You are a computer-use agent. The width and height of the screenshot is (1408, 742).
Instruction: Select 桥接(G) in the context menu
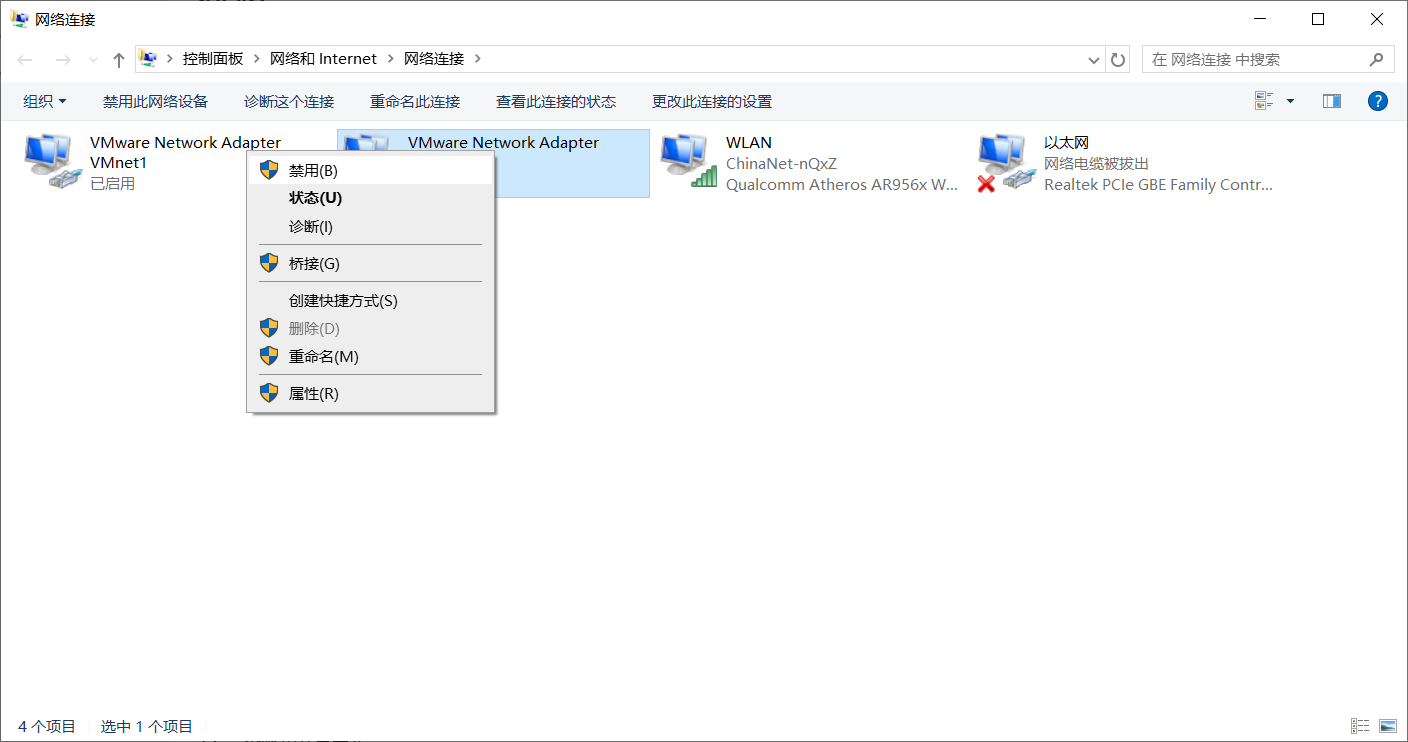371,264
